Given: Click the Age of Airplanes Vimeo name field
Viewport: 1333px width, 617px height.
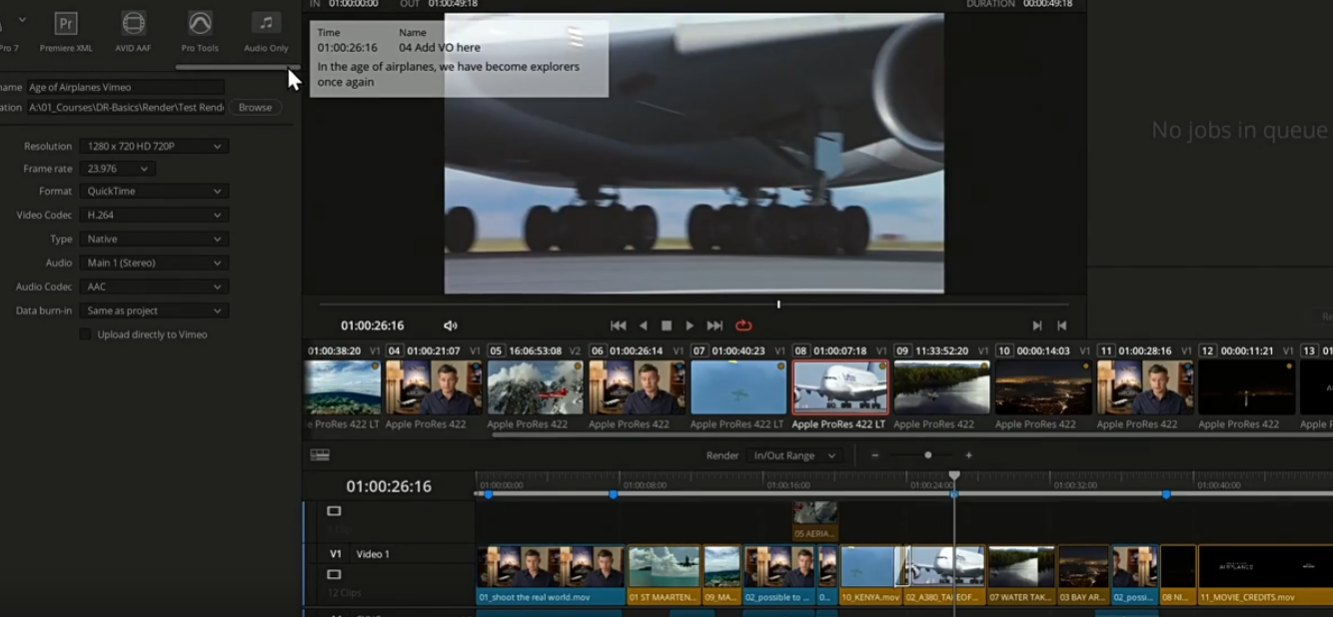Looking at the screenshot, I should (x=125, y=87).
